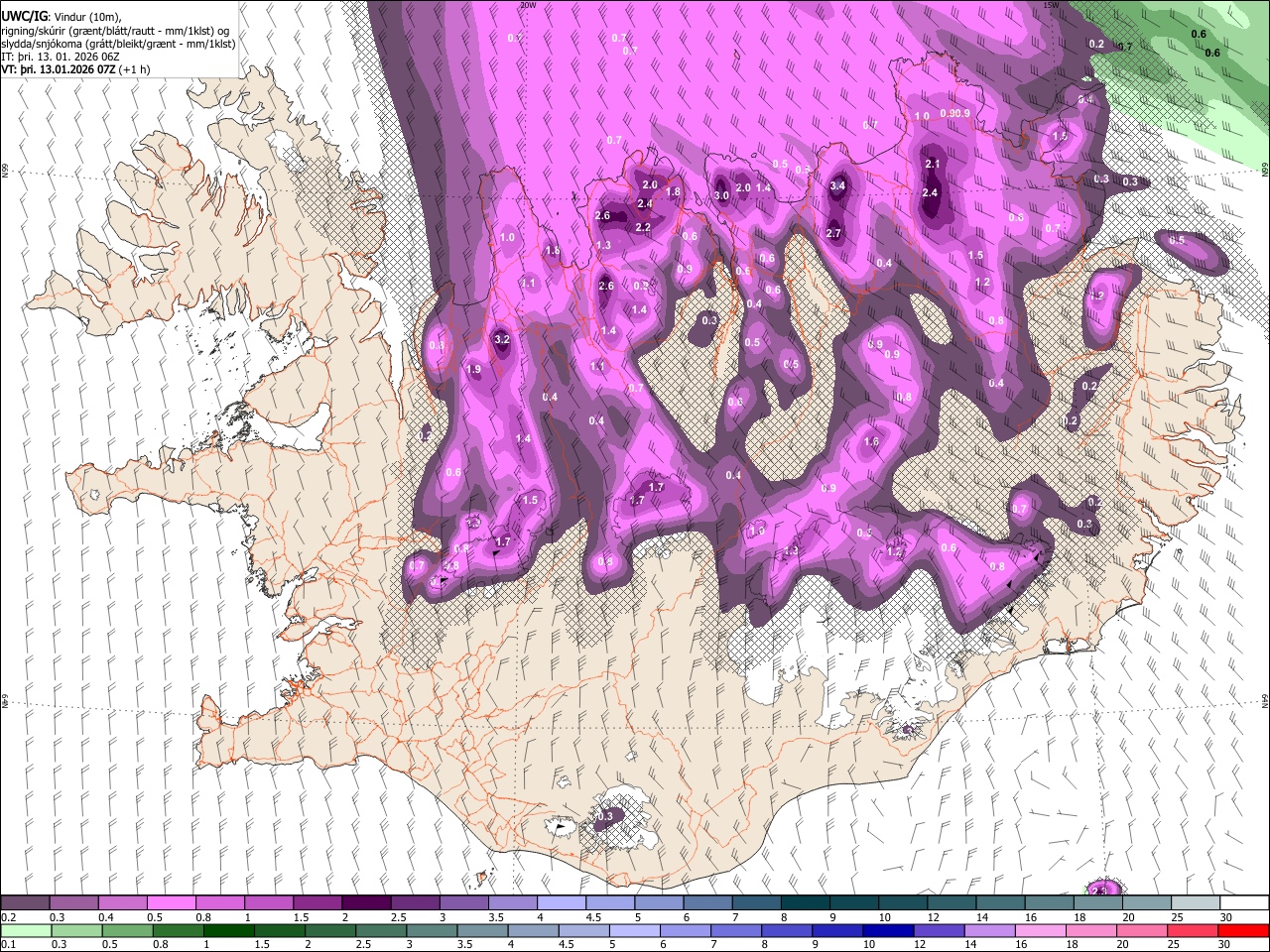Click the 'UWC/IG: Vindur (10m)' title text
1270x952 pixels.
coord(62,17)
